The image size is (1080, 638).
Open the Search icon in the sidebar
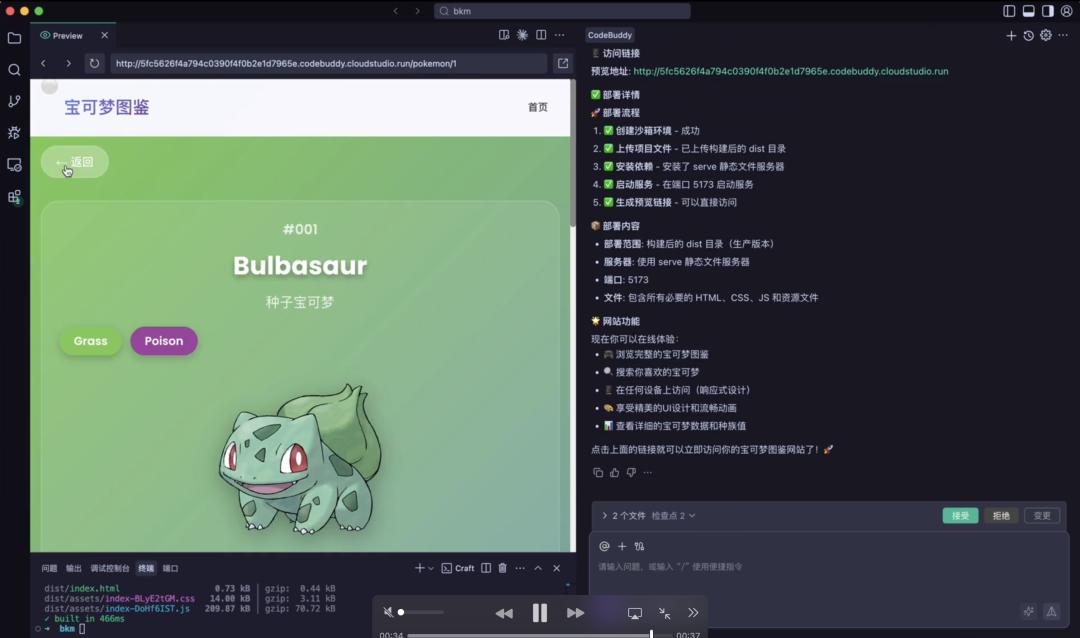14,70
